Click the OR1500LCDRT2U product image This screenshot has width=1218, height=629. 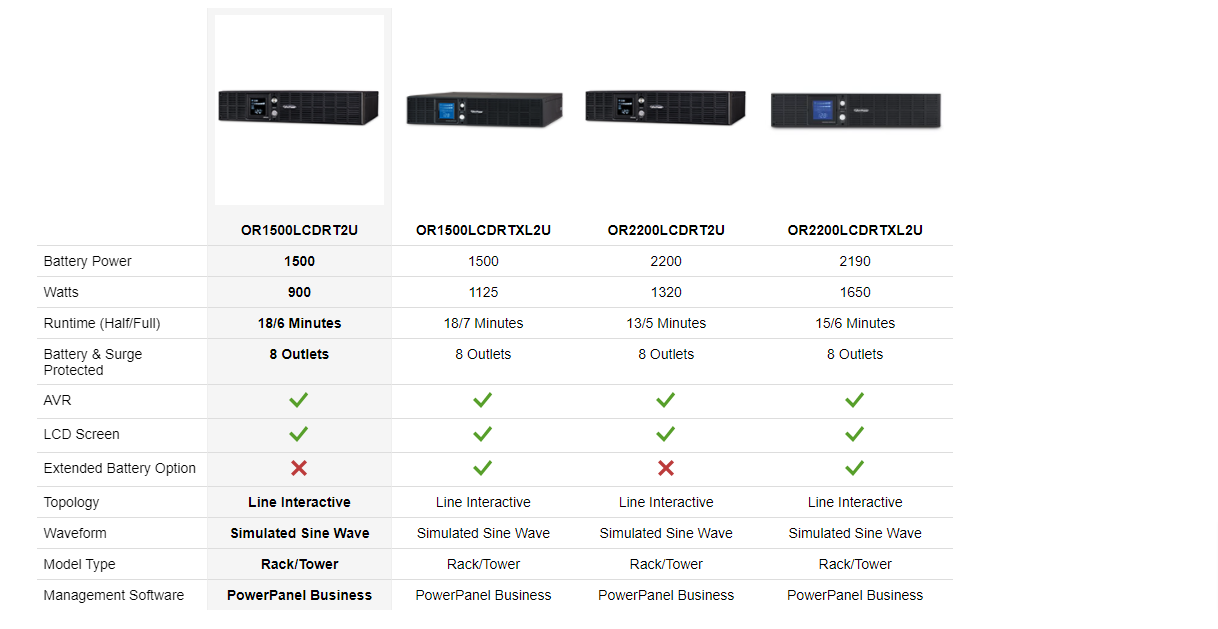[x=298, y=107]
